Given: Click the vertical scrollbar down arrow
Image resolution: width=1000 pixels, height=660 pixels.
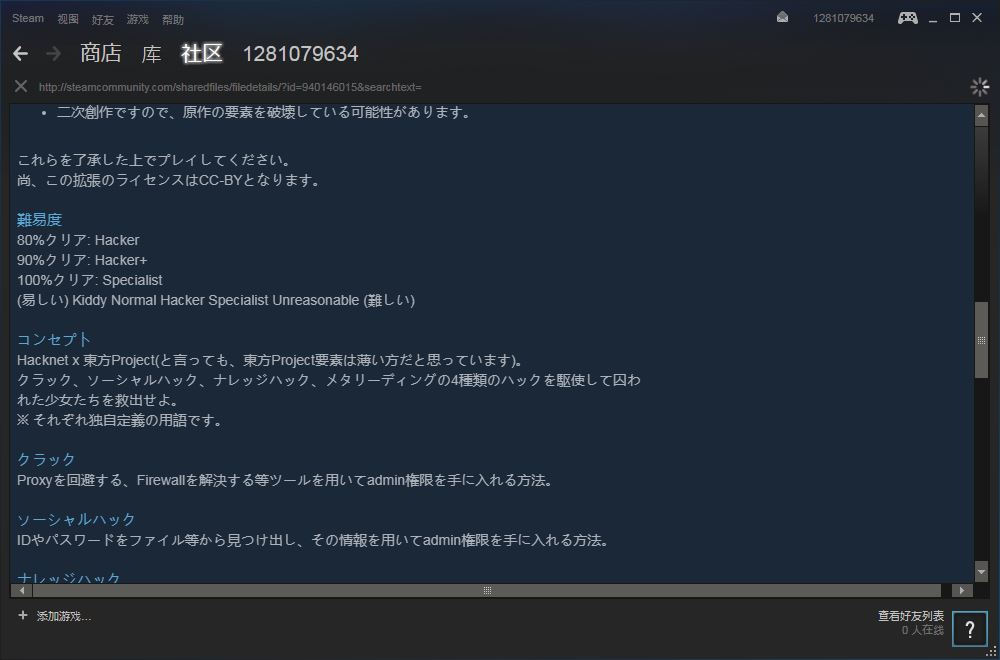Looking at the screenshot, I should point(982,571).
